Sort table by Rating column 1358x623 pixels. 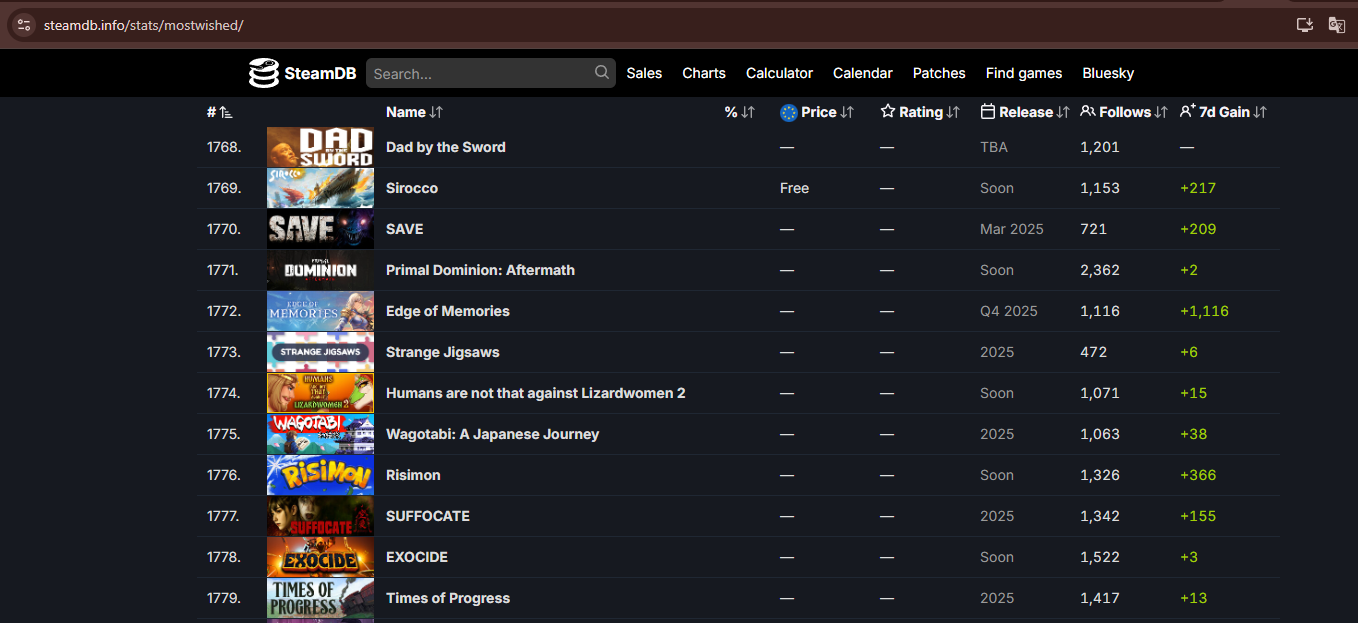coord(920,112)
